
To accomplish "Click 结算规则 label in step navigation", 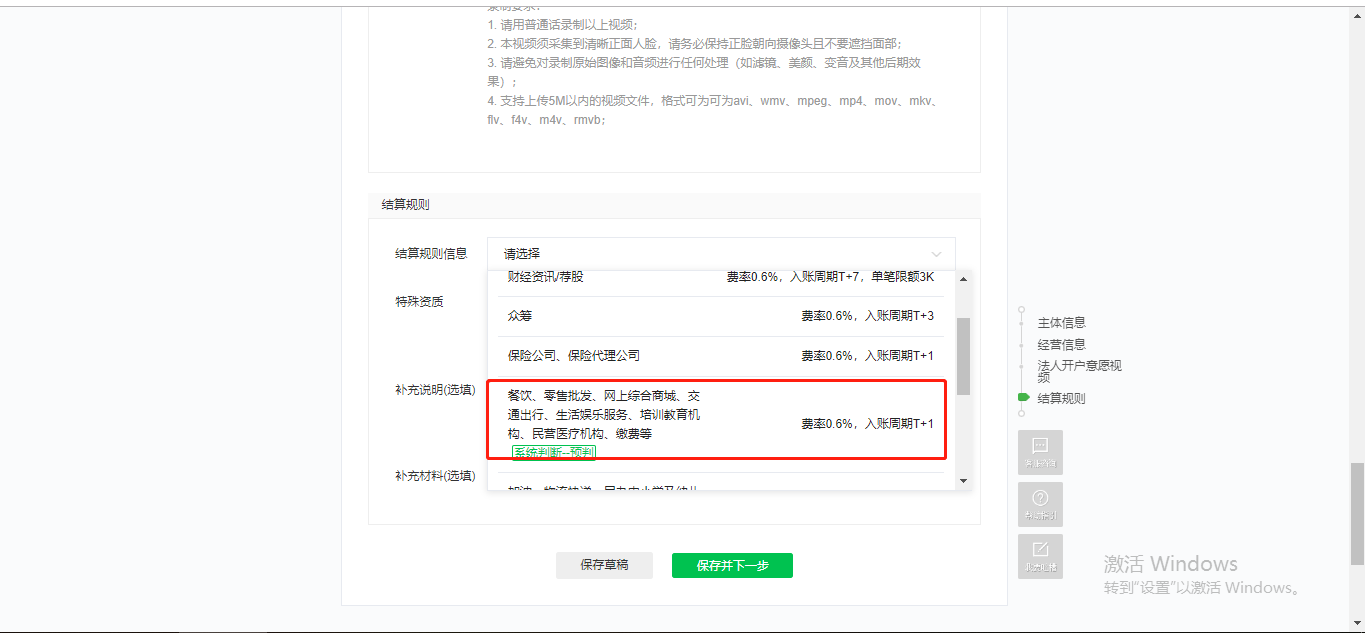I will click(x=1061, y=398).
